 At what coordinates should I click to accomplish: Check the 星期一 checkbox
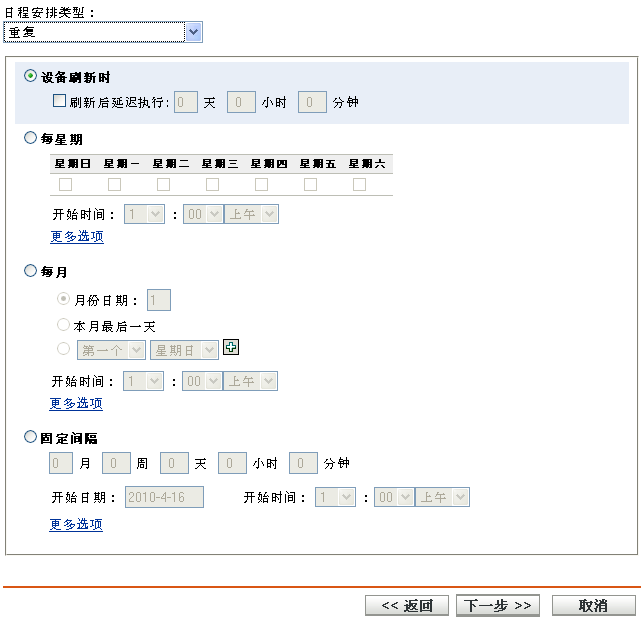[114, 184]
